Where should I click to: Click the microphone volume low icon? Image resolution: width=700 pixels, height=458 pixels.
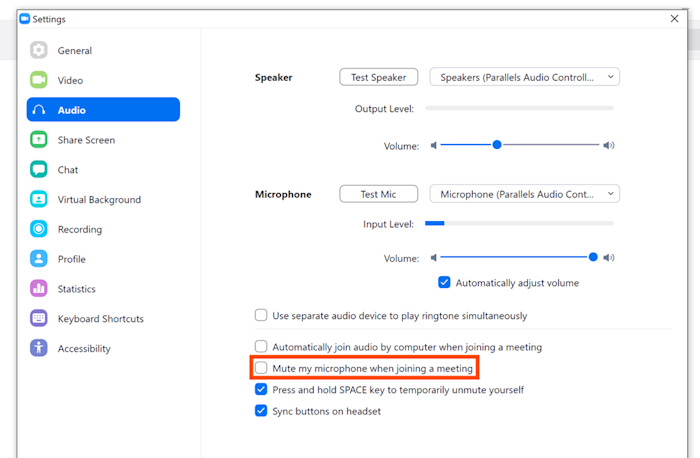(x=433, y=258)
